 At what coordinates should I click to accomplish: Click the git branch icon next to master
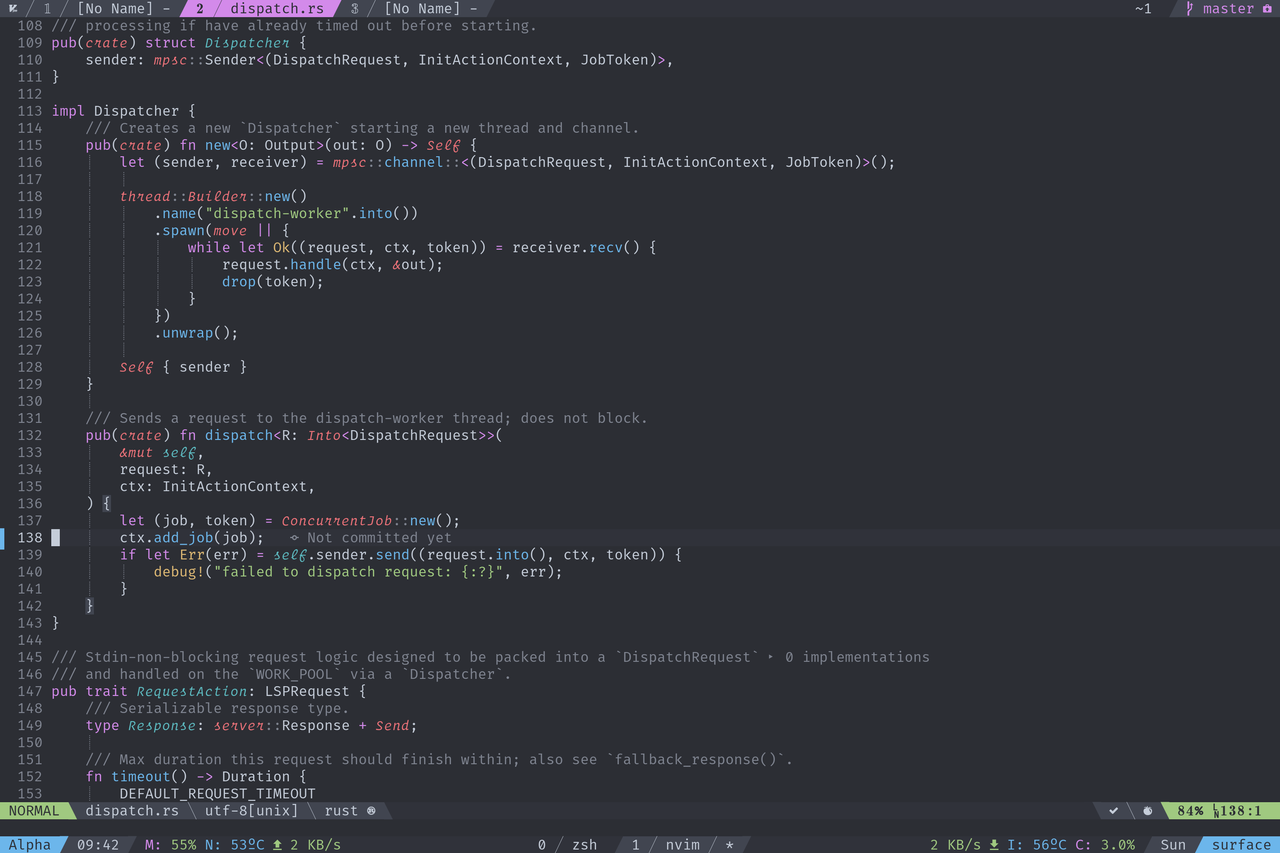(x=1190, y=8)
